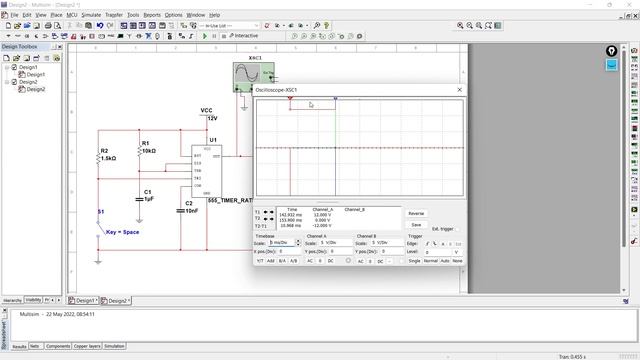The width and height of the screenshot is (640, 360).
Task: Click the Open file icon in main toolbar
Action: 17,25
